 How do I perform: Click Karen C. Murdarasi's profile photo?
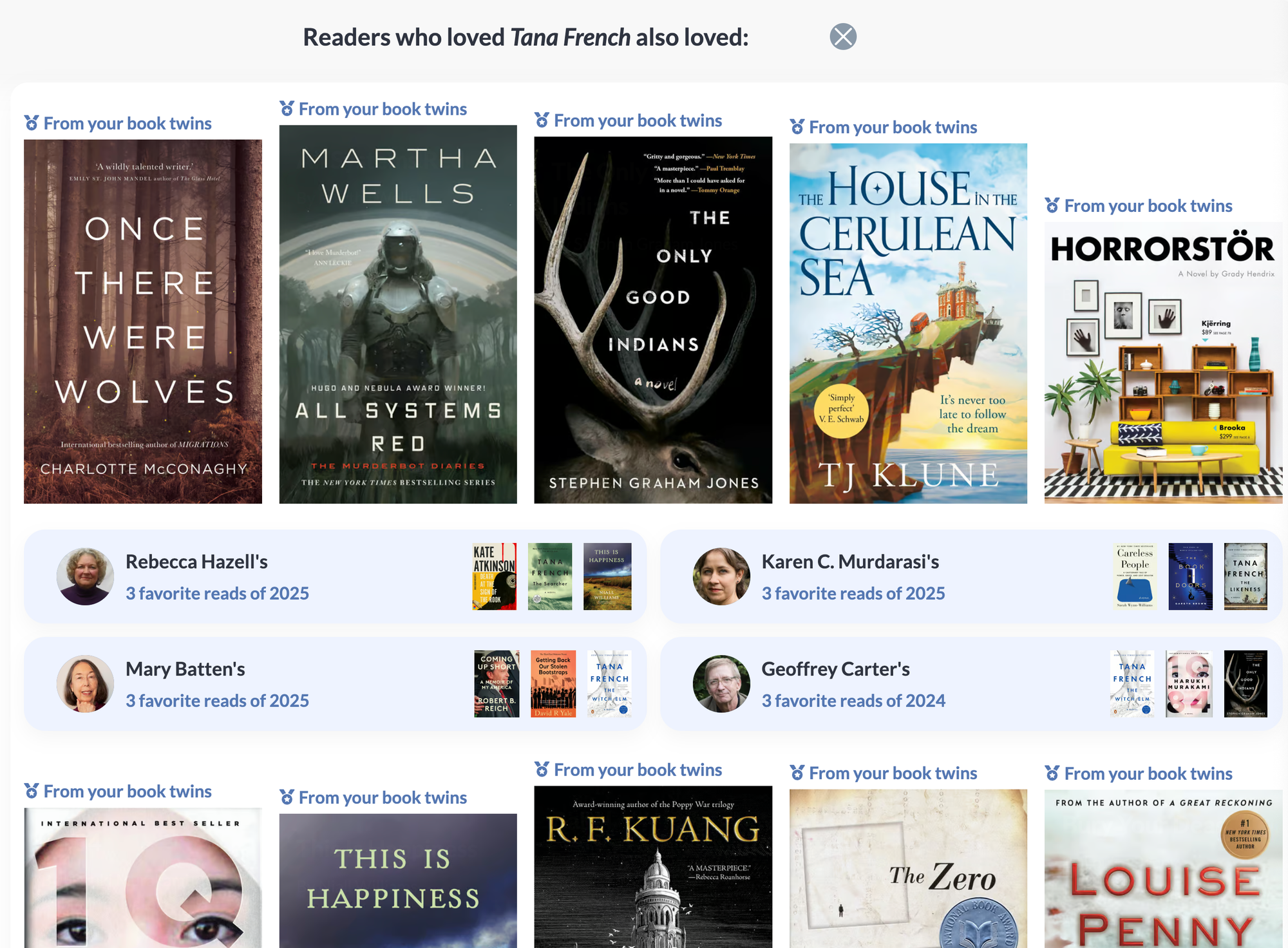[721, 576]
